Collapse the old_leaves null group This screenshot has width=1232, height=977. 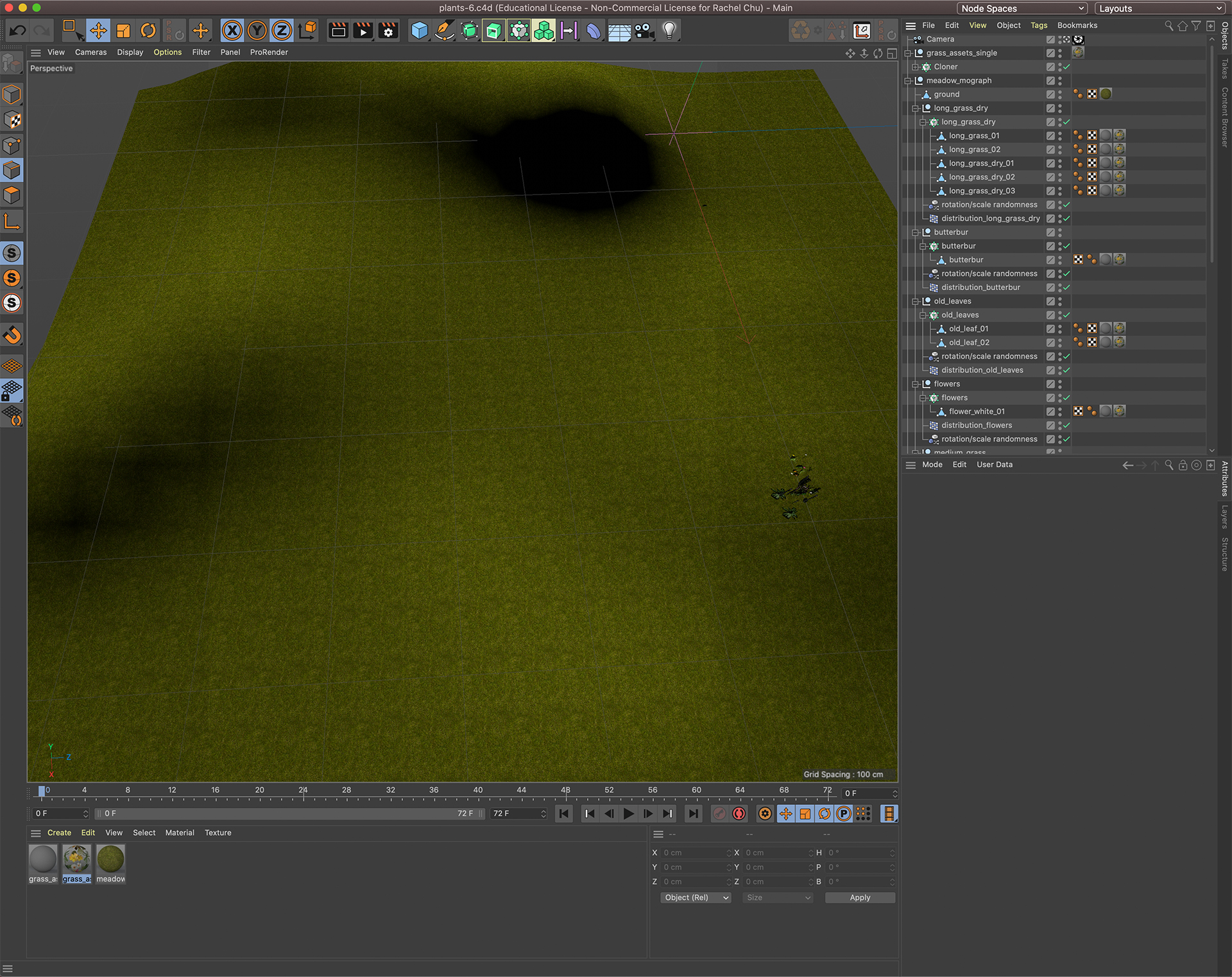916,301
